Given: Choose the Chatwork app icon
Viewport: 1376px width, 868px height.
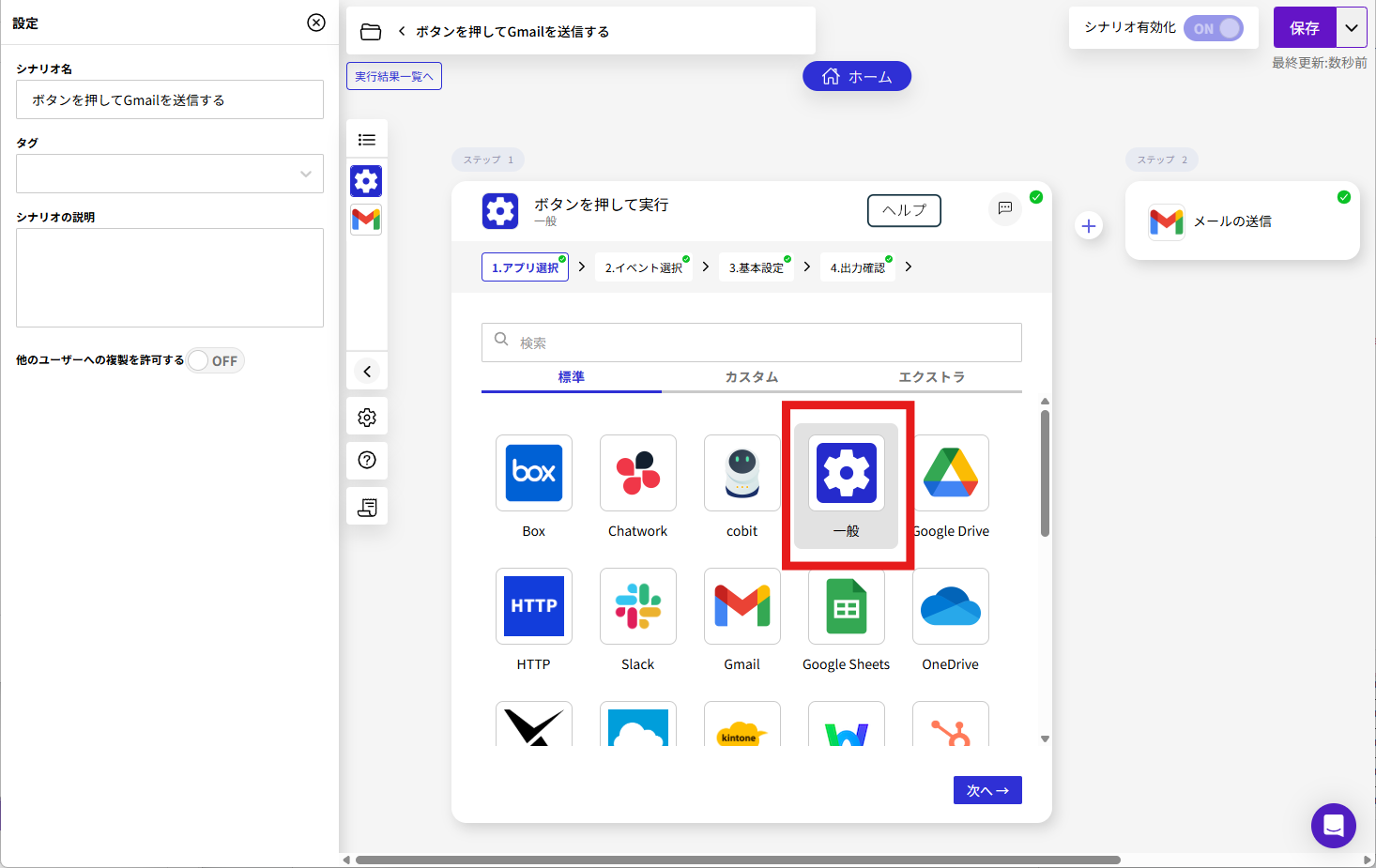Looking at the screenshot, I should (638, 472).
